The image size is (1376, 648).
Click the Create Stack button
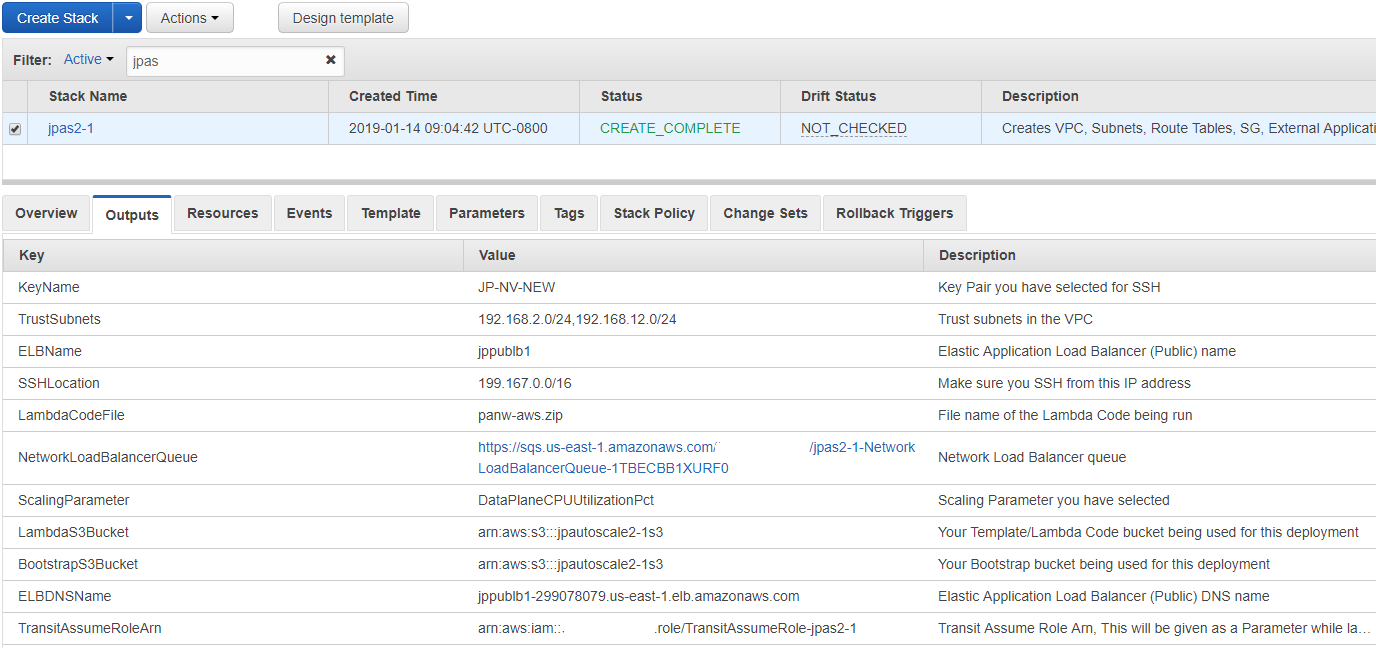point(58,18)
